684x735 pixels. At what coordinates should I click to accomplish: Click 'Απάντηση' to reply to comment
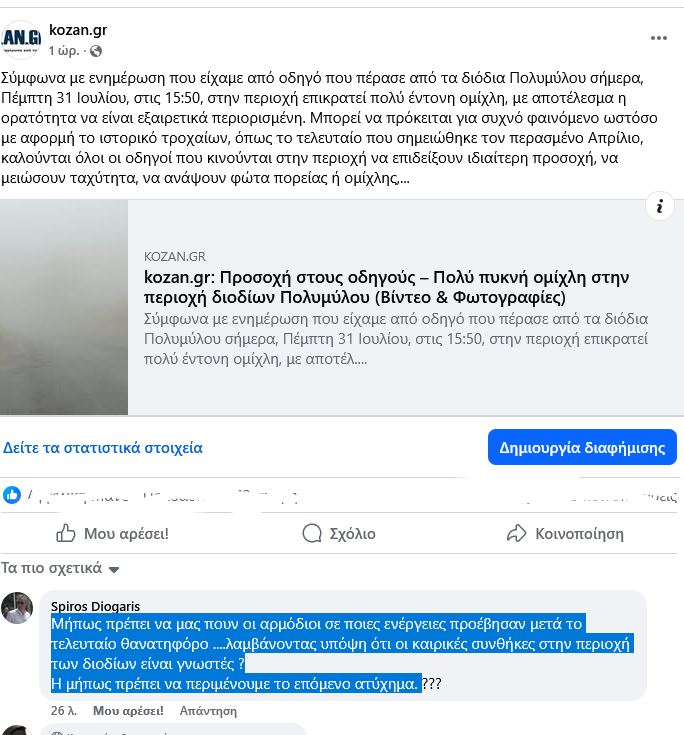tap(208, 711)
